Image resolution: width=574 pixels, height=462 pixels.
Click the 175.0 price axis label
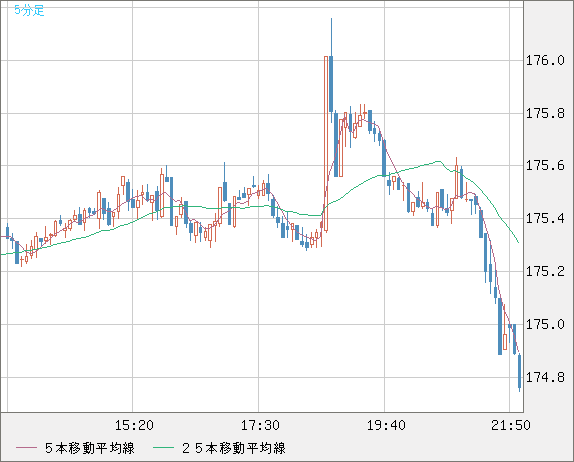545,324
